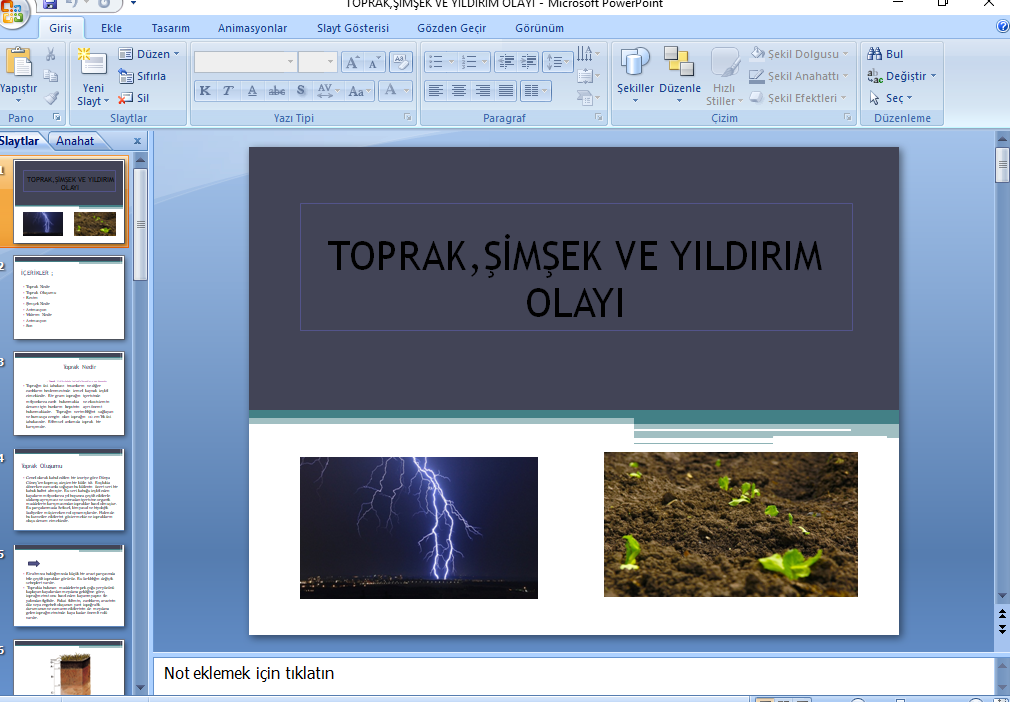Viewport: 1010px width, 702px height.
Task: Switch to the Tasarım ribbon tab
Action: click(171, 28)
